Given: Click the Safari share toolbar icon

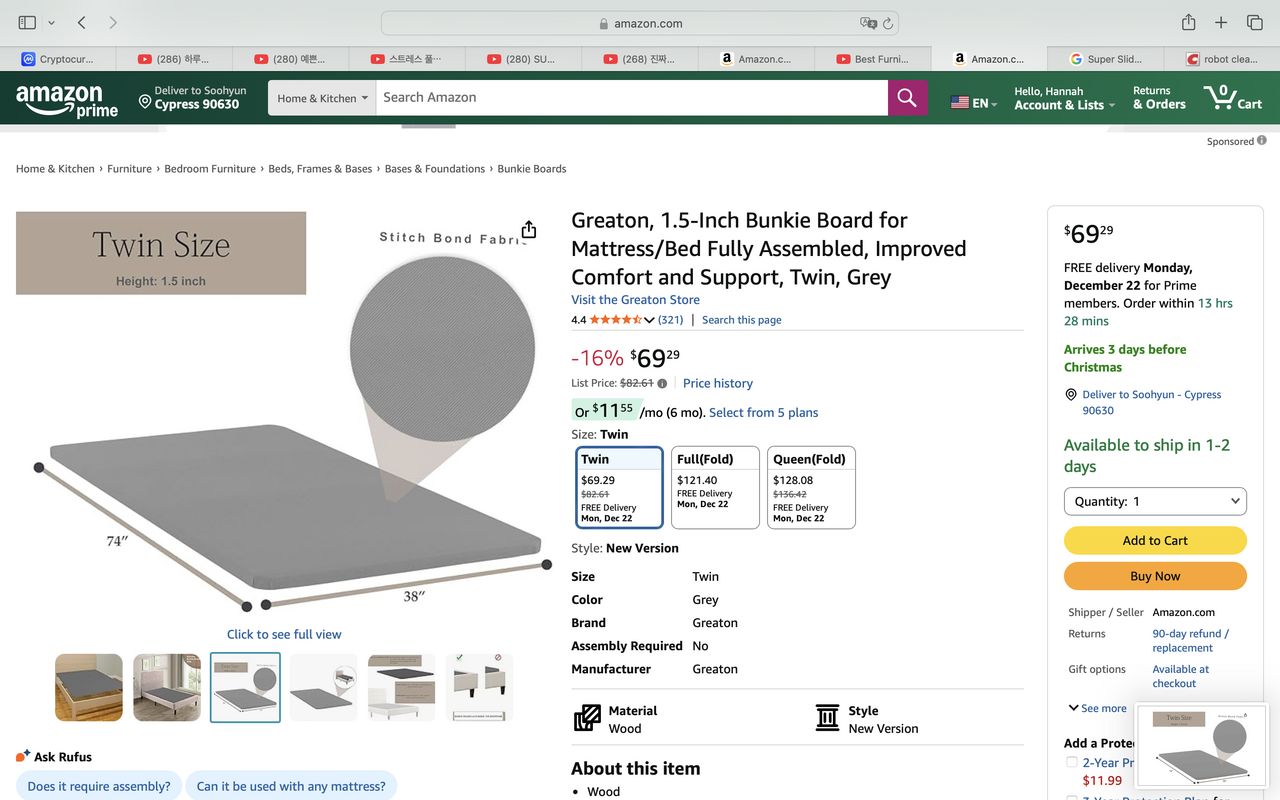Looking at the screenshot, I should (x=1188, y=22).
